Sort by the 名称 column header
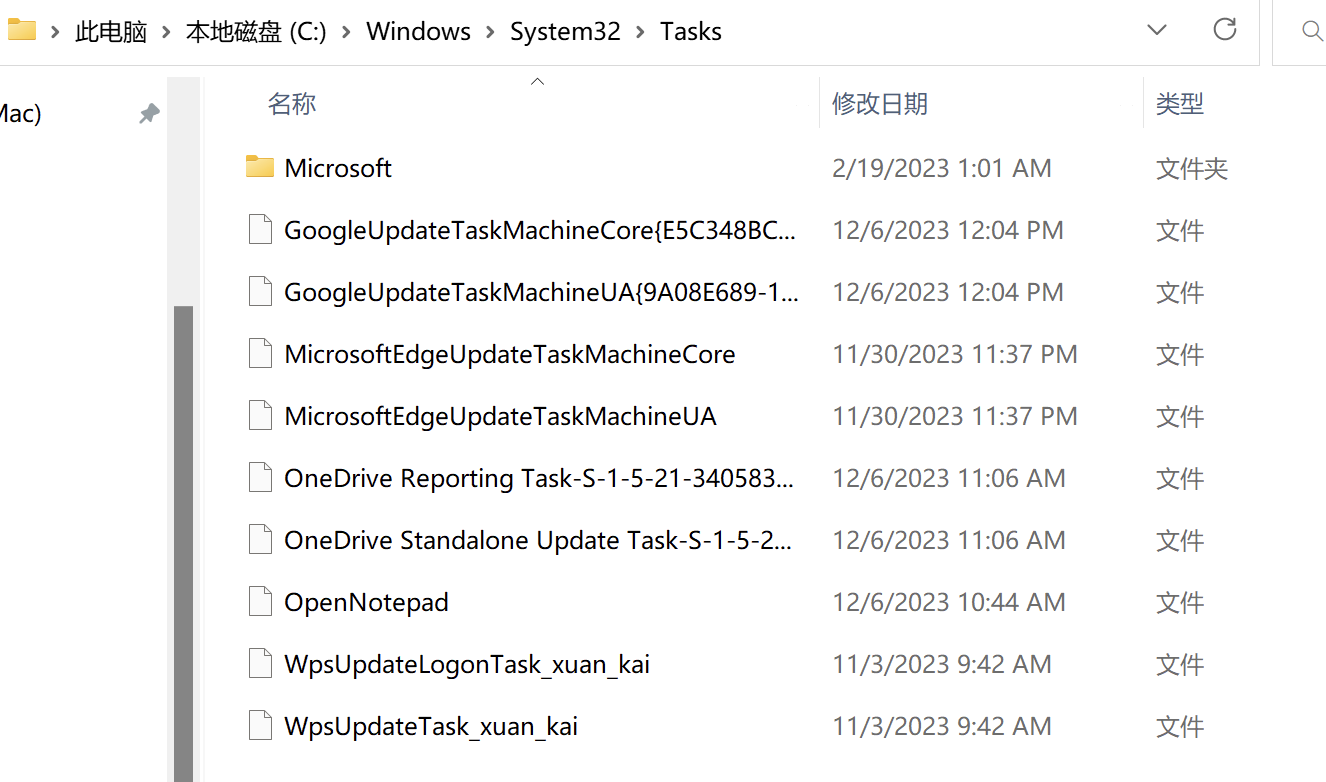Viewport: 1326px width, 782px height. tap(292, 103)
